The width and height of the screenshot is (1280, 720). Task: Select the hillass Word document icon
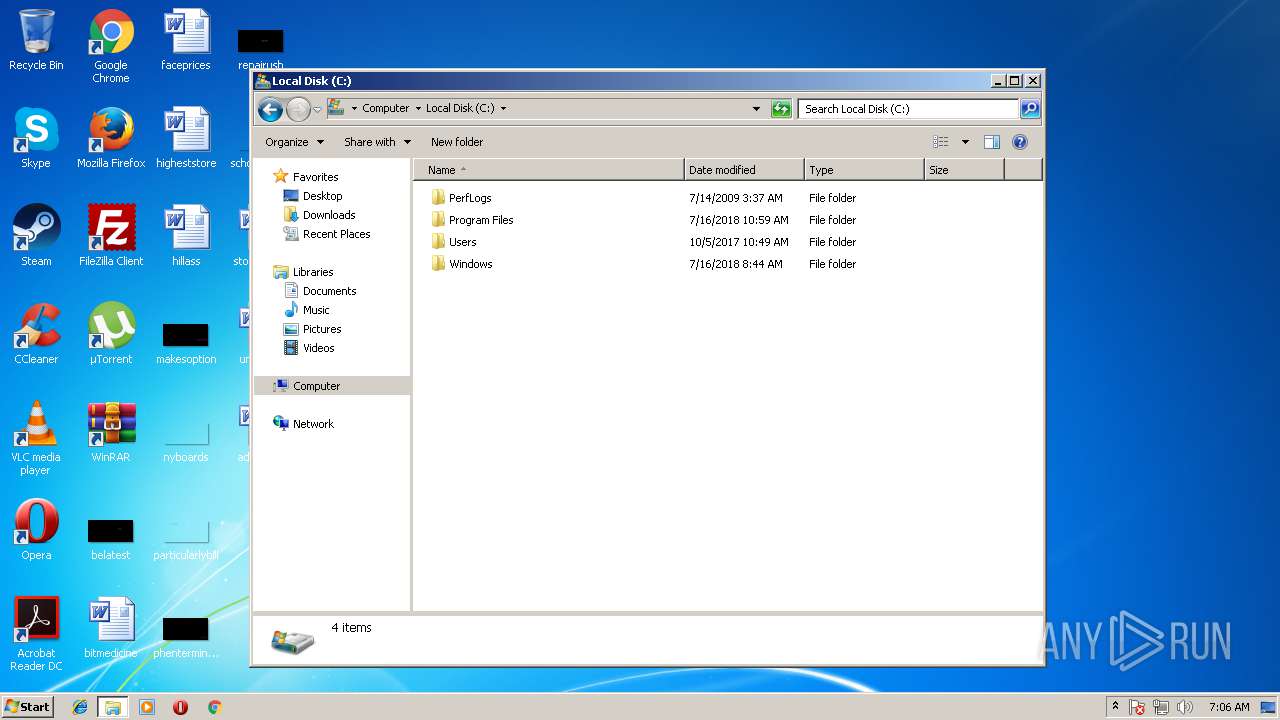click(186, 237)
